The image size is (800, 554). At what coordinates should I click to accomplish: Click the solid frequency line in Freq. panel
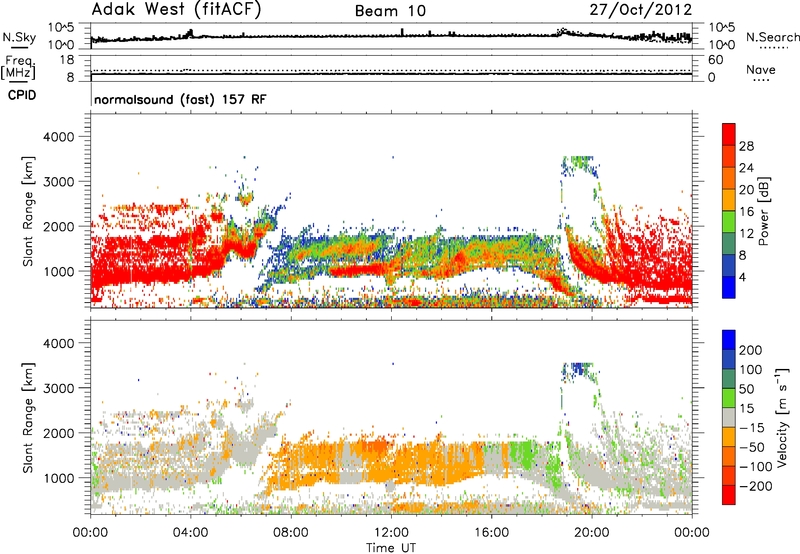point(391,74)
